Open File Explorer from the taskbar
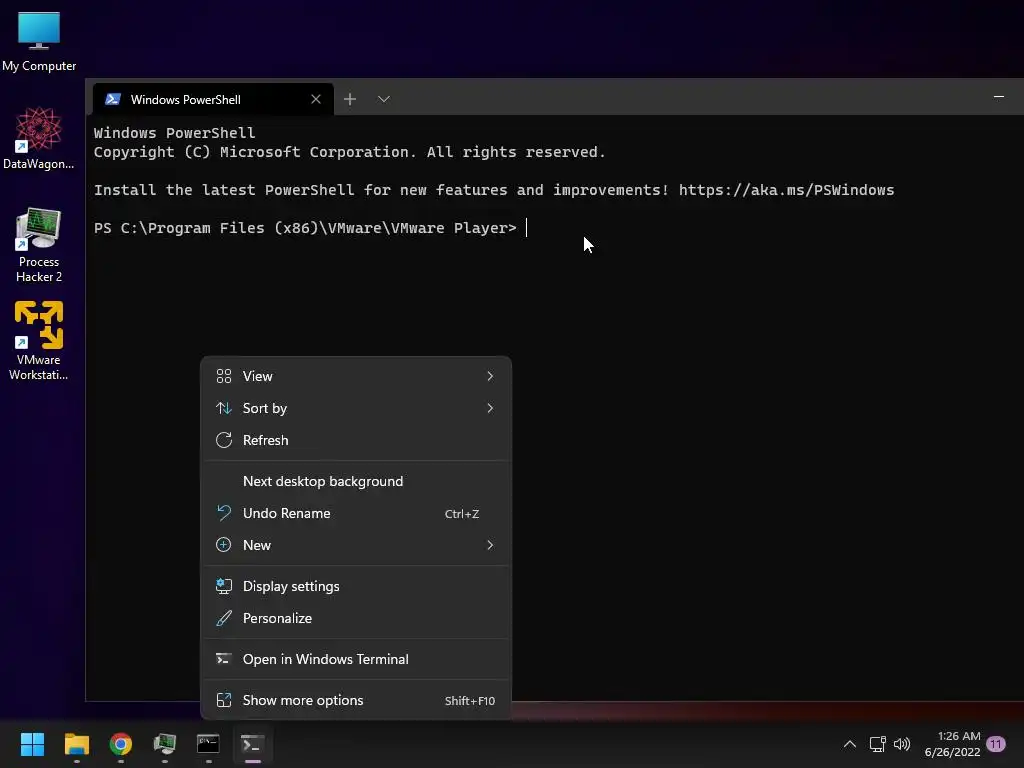1024x768 pixels. (76, 744)
